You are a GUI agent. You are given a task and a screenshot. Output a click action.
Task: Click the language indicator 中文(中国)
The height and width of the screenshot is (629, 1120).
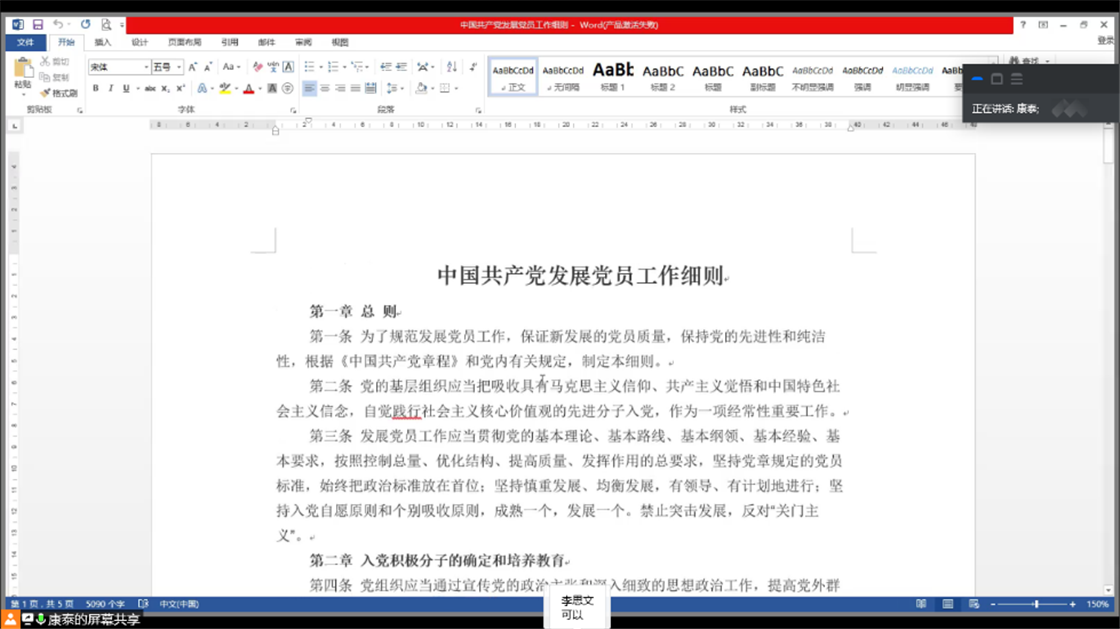tap(179, 604)
